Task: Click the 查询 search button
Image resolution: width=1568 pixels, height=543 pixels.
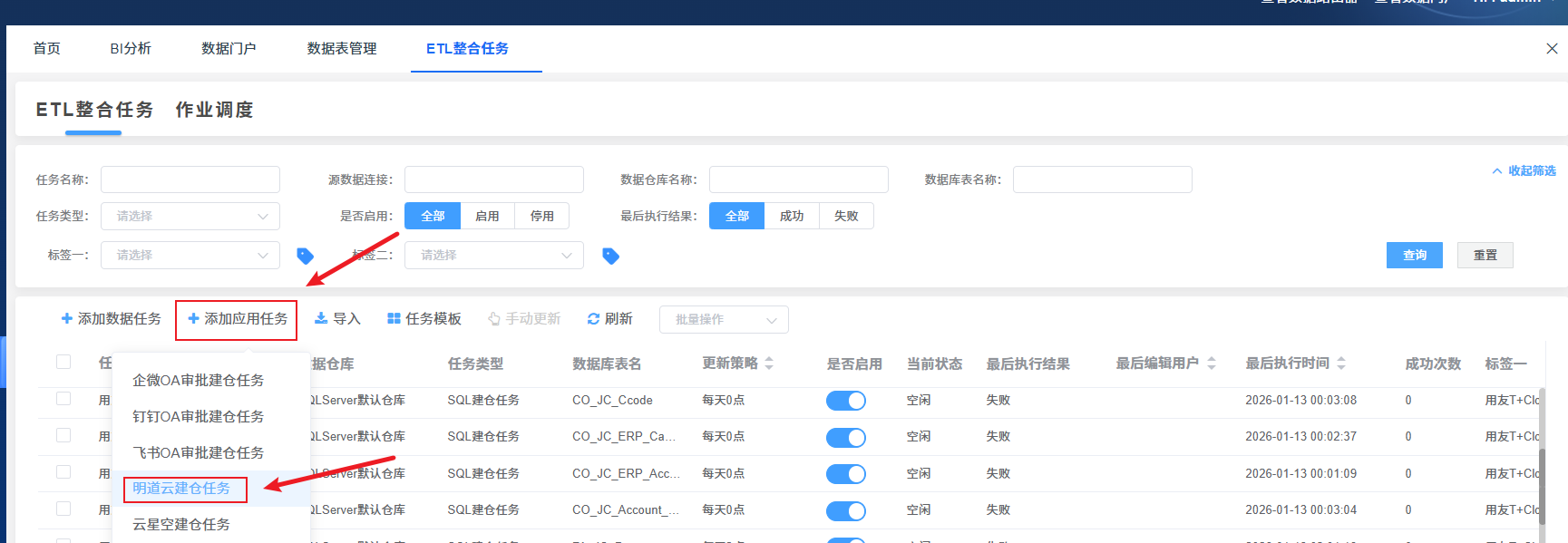Action: coord(1414,256)
